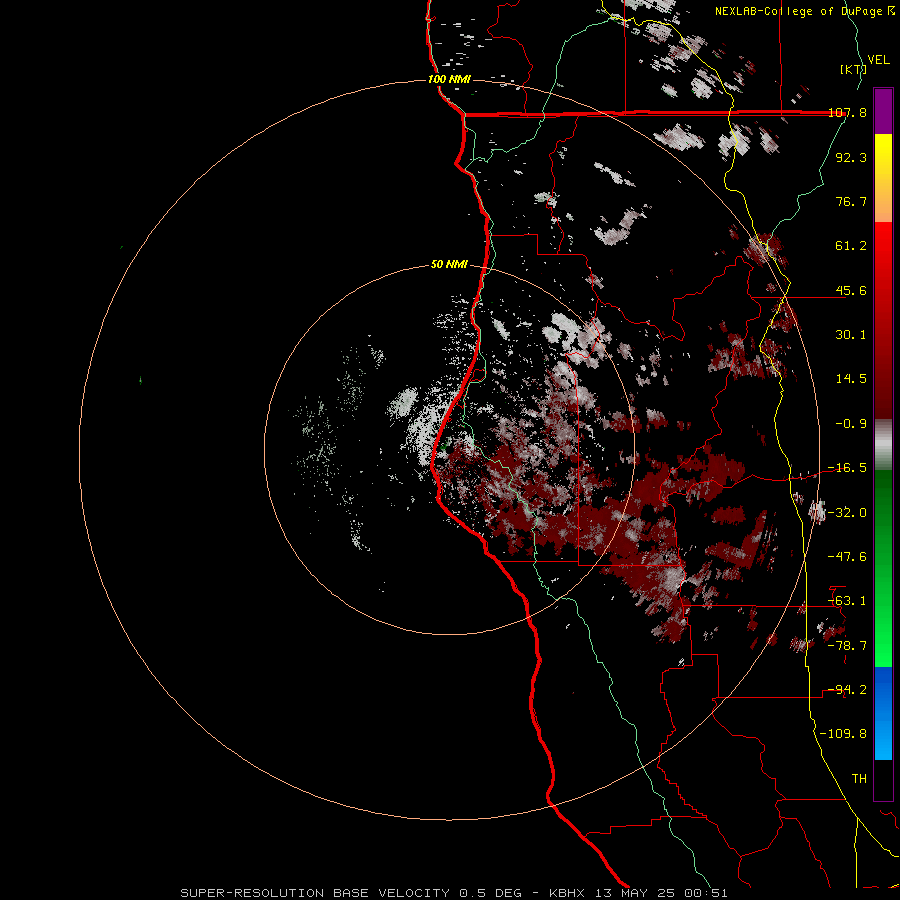Click the -47.6 value on velocity scale

[x=847, y=557]
